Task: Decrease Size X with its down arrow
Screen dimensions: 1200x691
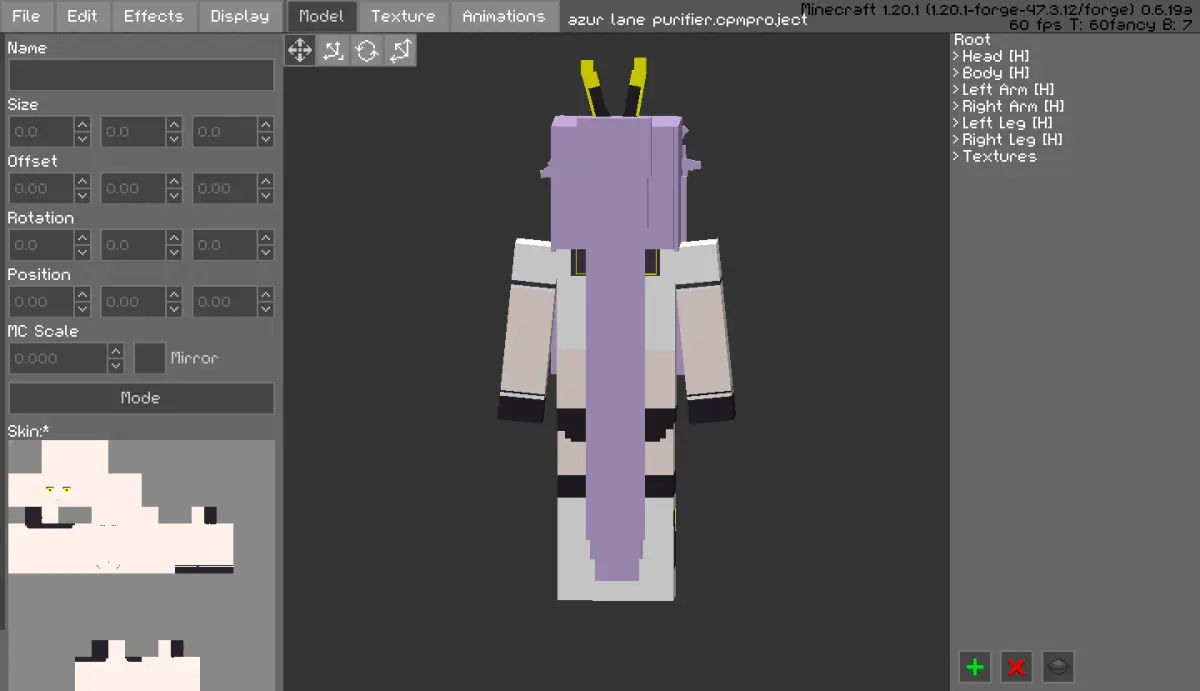Action: [x=82, y=140]
